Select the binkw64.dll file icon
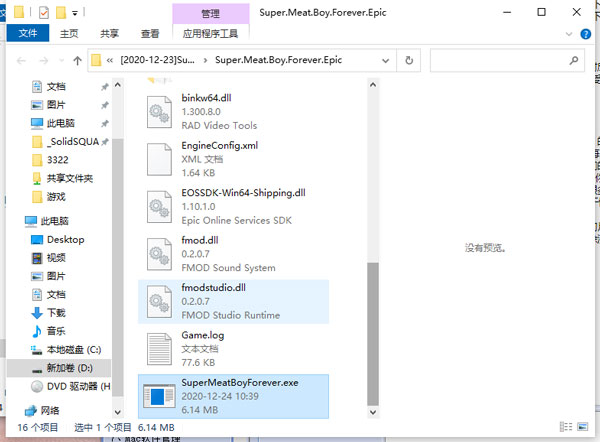This screenshot has width=600, height=442. tap(159, 112)
